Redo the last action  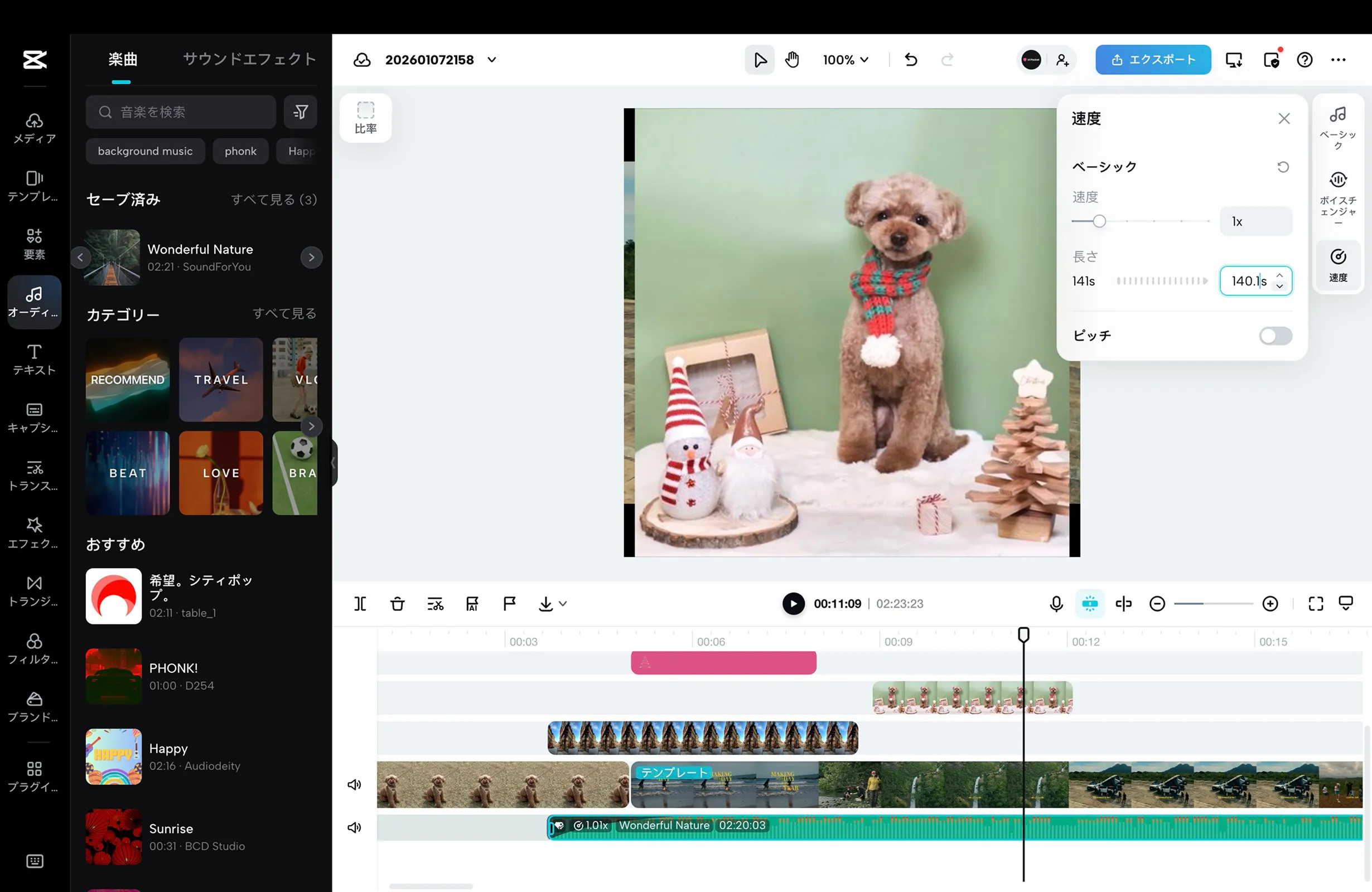point(947,59)
